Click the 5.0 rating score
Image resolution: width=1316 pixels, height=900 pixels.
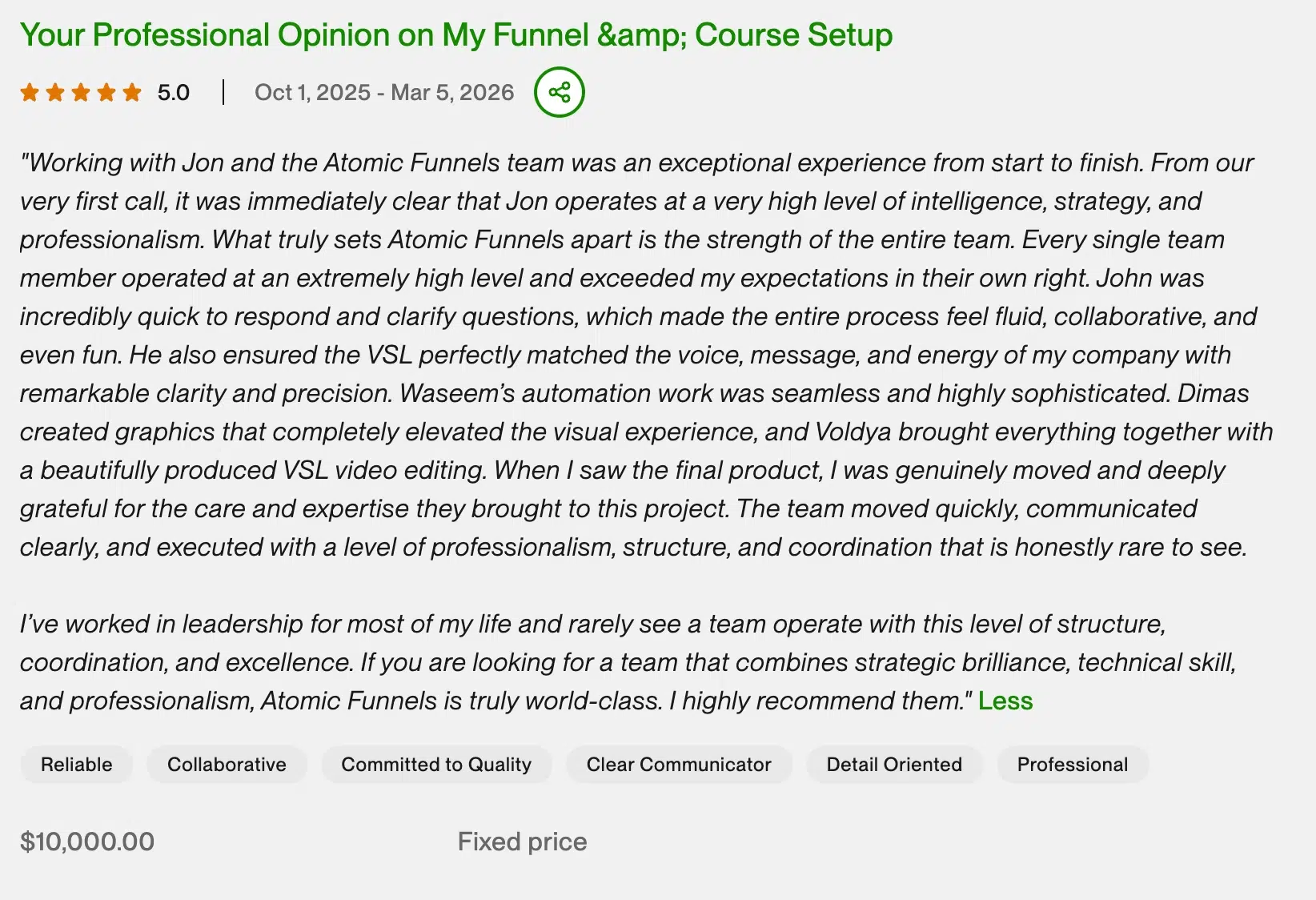(x=172, y=92)
